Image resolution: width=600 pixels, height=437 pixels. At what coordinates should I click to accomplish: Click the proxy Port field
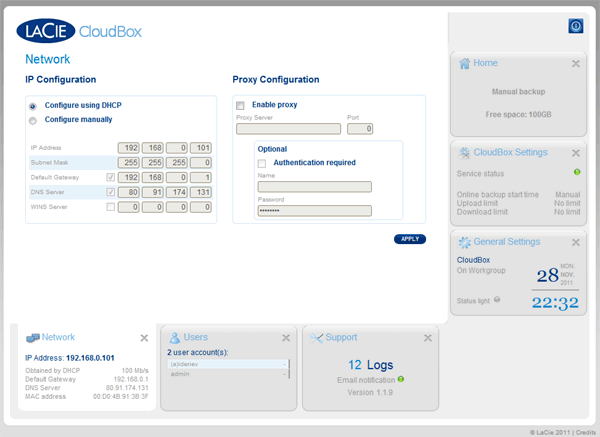[x=360, y=129]
